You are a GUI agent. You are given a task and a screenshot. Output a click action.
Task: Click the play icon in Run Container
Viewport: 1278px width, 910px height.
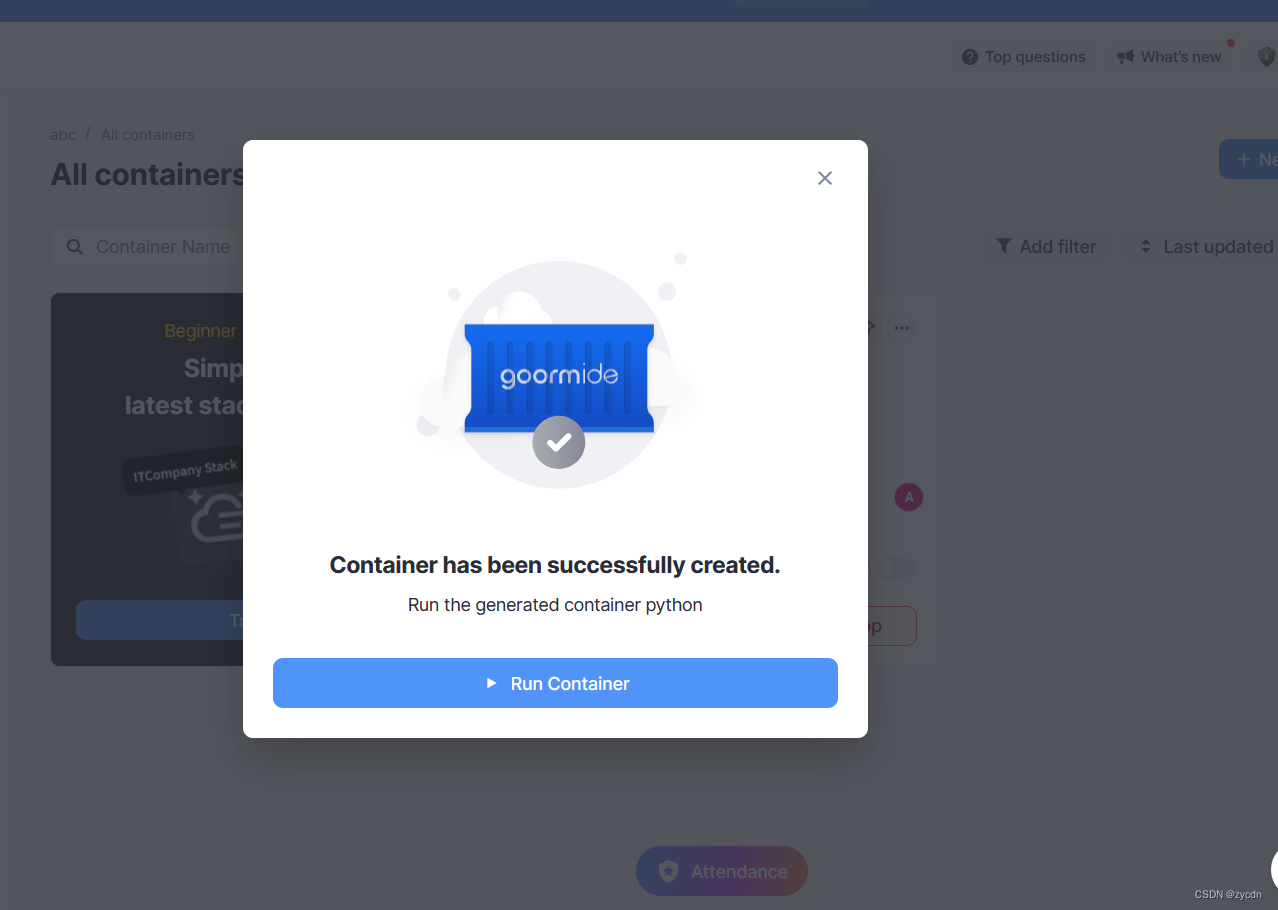click(x=491, y=683)
